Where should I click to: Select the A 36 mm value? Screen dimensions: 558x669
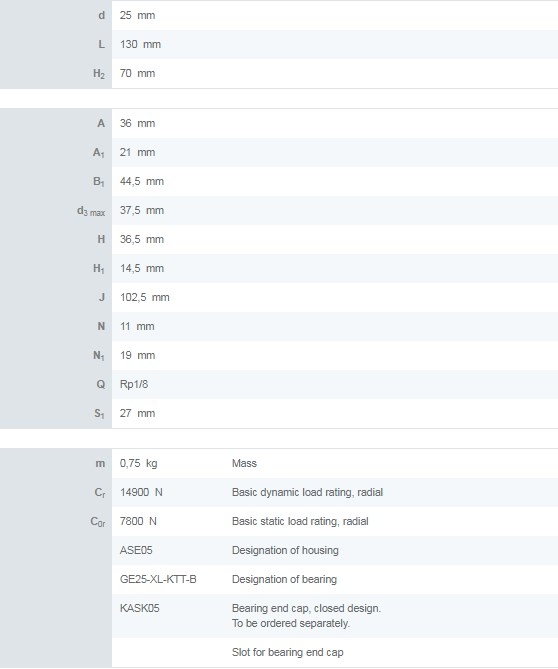coord(137,123)
